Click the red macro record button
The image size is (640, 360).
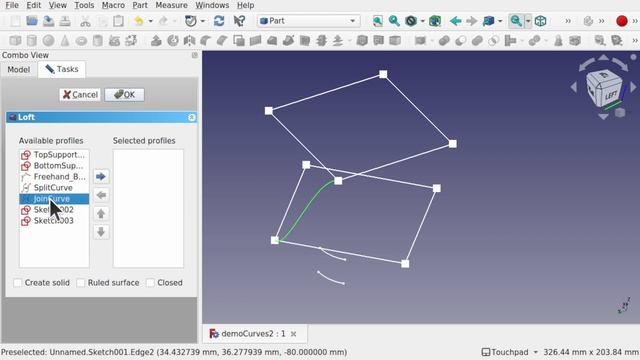pyautogui.click(x=622, y=21)
